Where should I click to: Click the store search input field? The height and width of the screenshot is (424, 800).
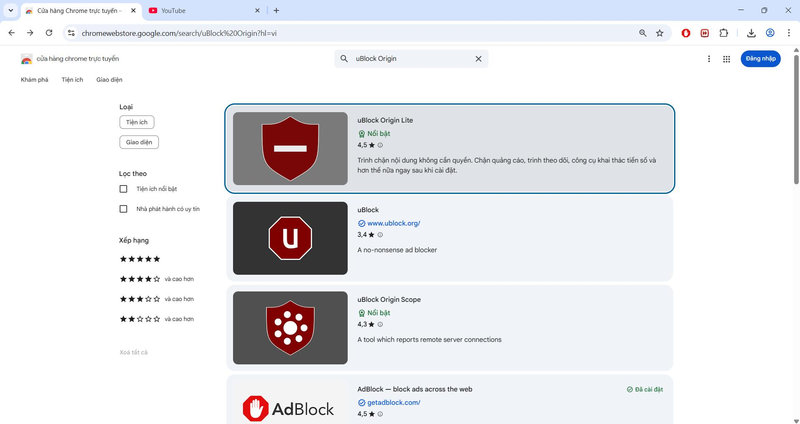pos(411,59)
